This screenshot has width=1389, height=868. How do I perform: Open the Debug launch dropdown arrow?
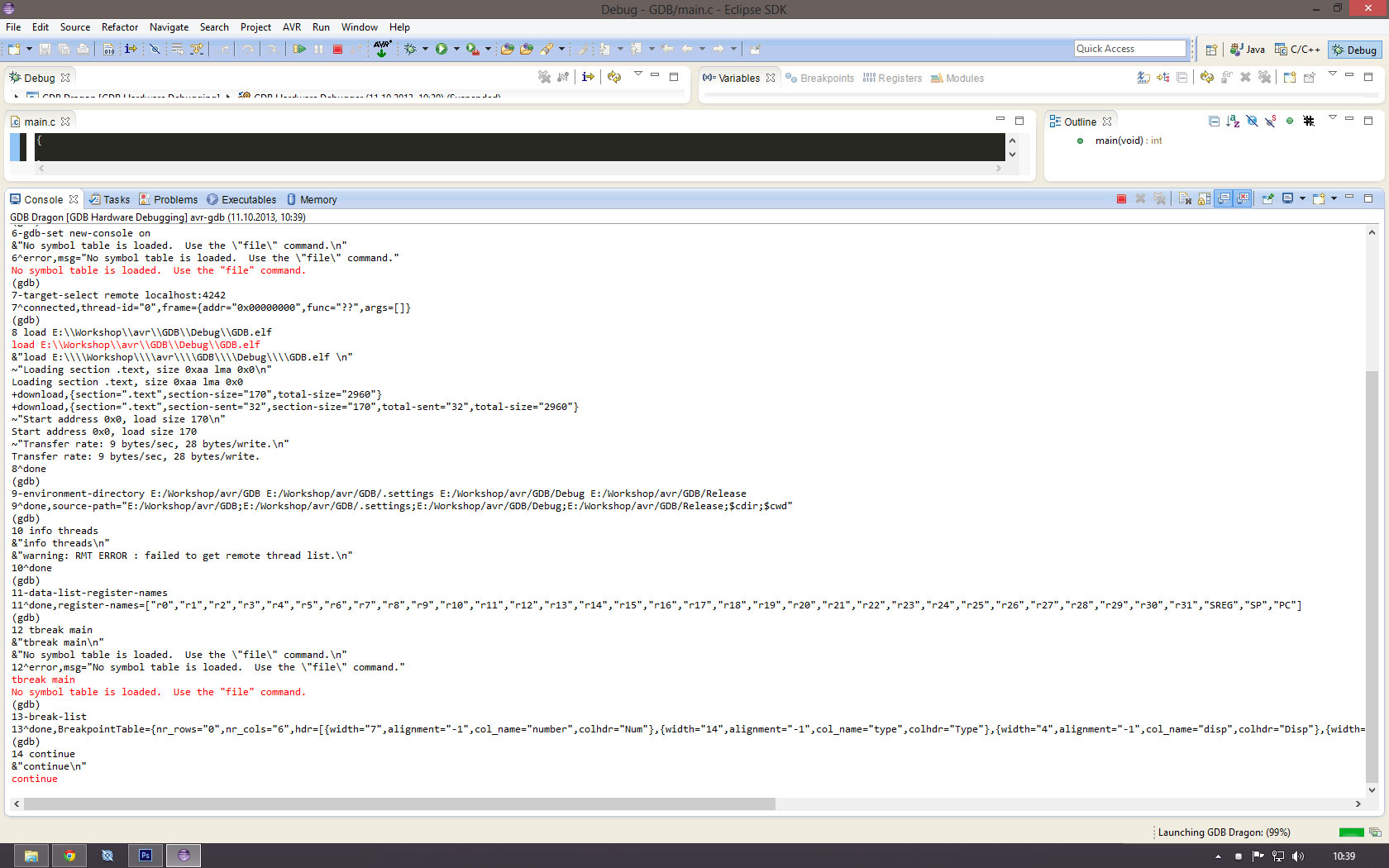point(426,50)
